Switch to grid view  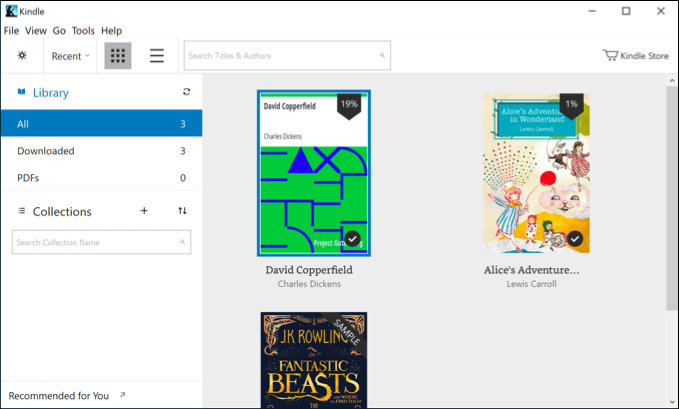[118, 56]
